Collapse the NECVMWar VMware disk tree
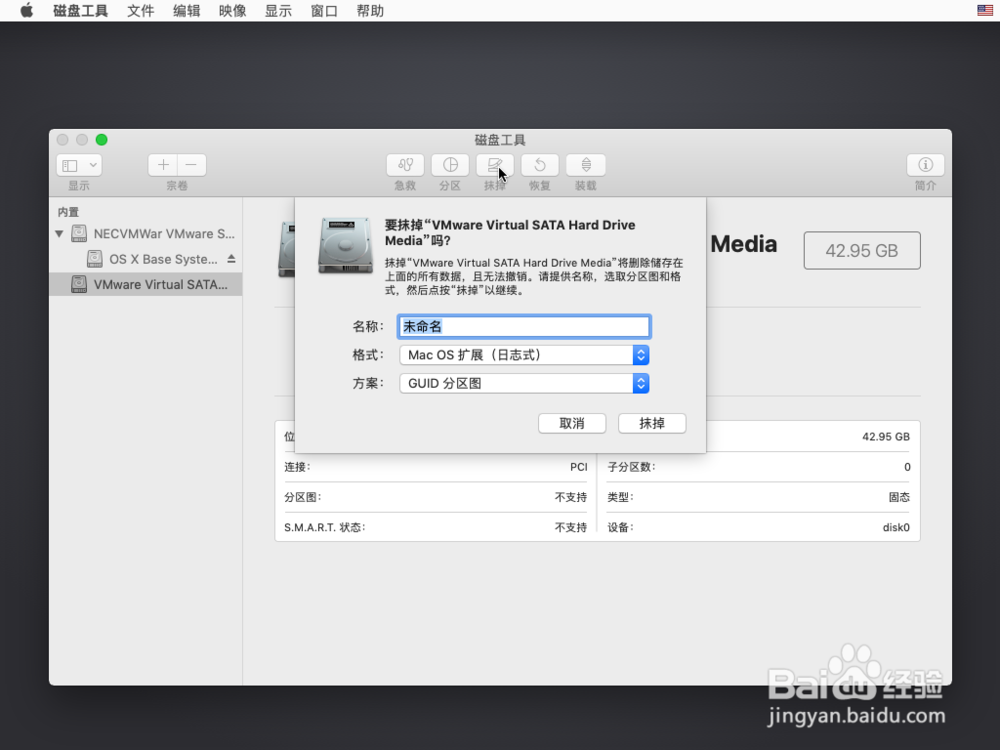Screen dimensions: 1000x750 (x=59, y=234)
